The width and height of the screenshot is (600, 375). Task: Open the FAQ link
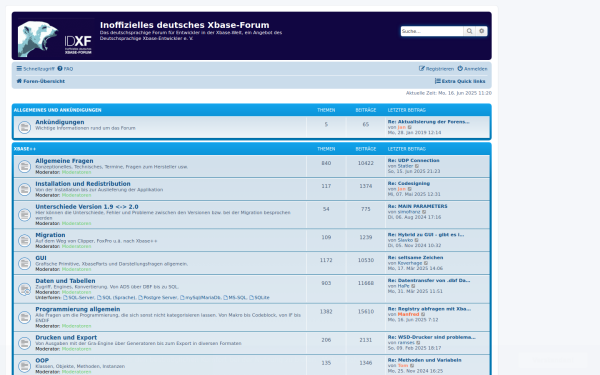[65, 69]
